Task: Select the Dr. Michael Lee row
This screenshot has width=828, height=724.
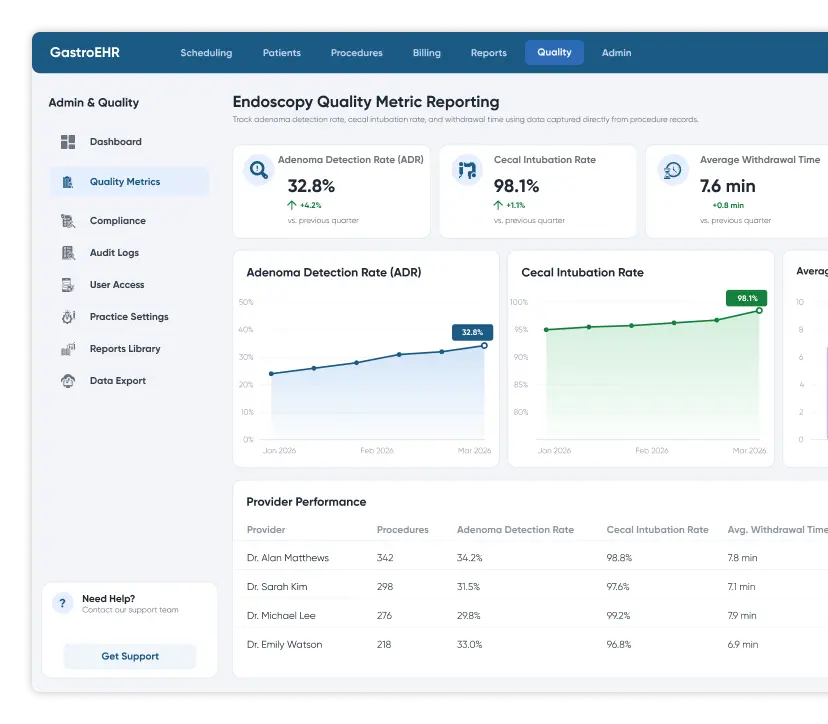Action: 530,616
